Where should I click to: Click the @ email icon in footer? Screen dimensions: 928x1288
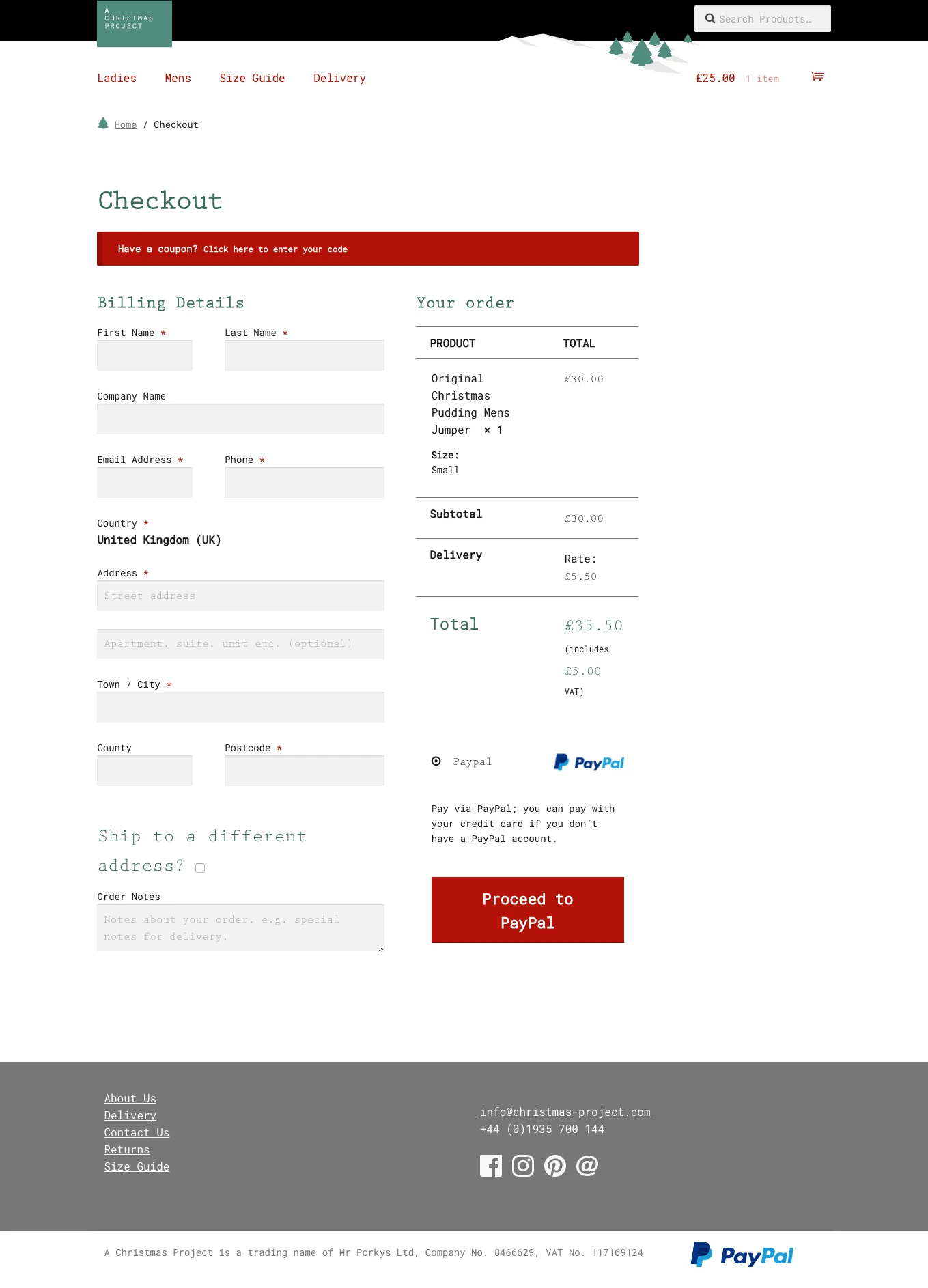[587, 1166]
